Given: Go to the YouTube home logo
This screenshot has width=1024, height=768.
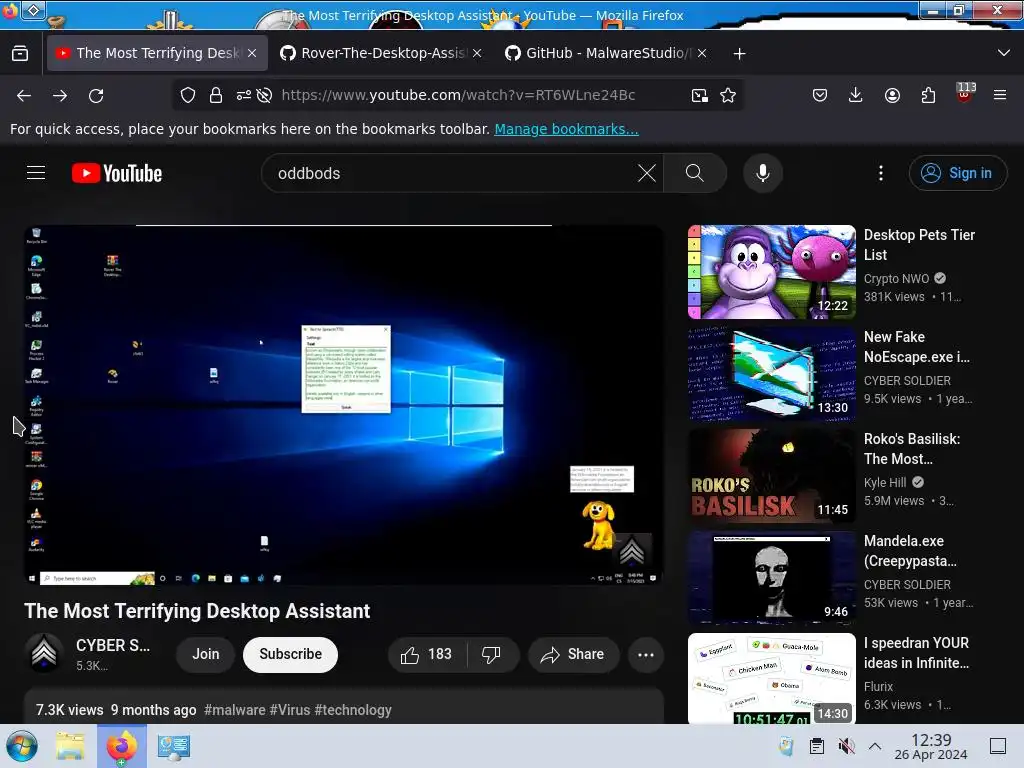Looking at the screenshot, I should click(x=117, y=173).
